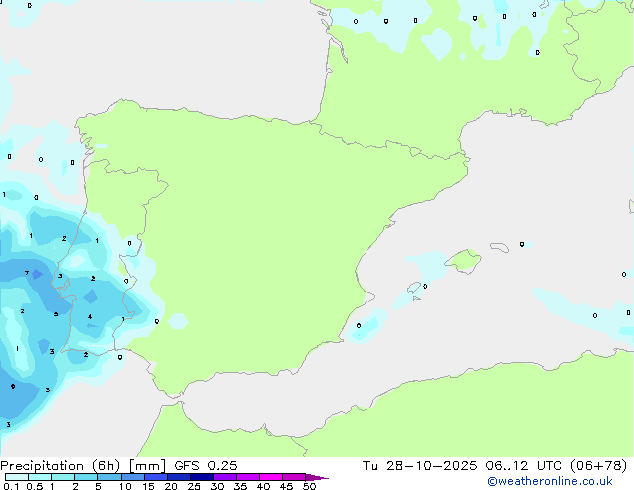The height and width of the screenshot is (490, 634).
Task: Click the 2–5 mm legend color box
Action: (x=86, y=477)
